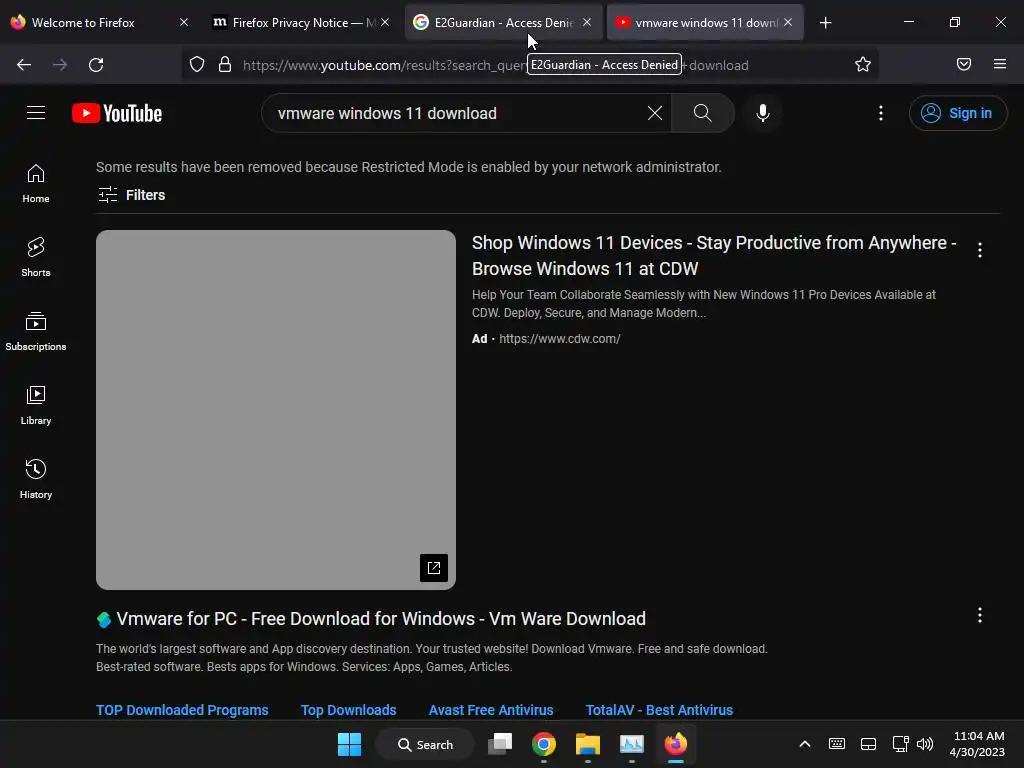1024x768 pixels.
Task: Reload the current page
Action: [96, 65]
